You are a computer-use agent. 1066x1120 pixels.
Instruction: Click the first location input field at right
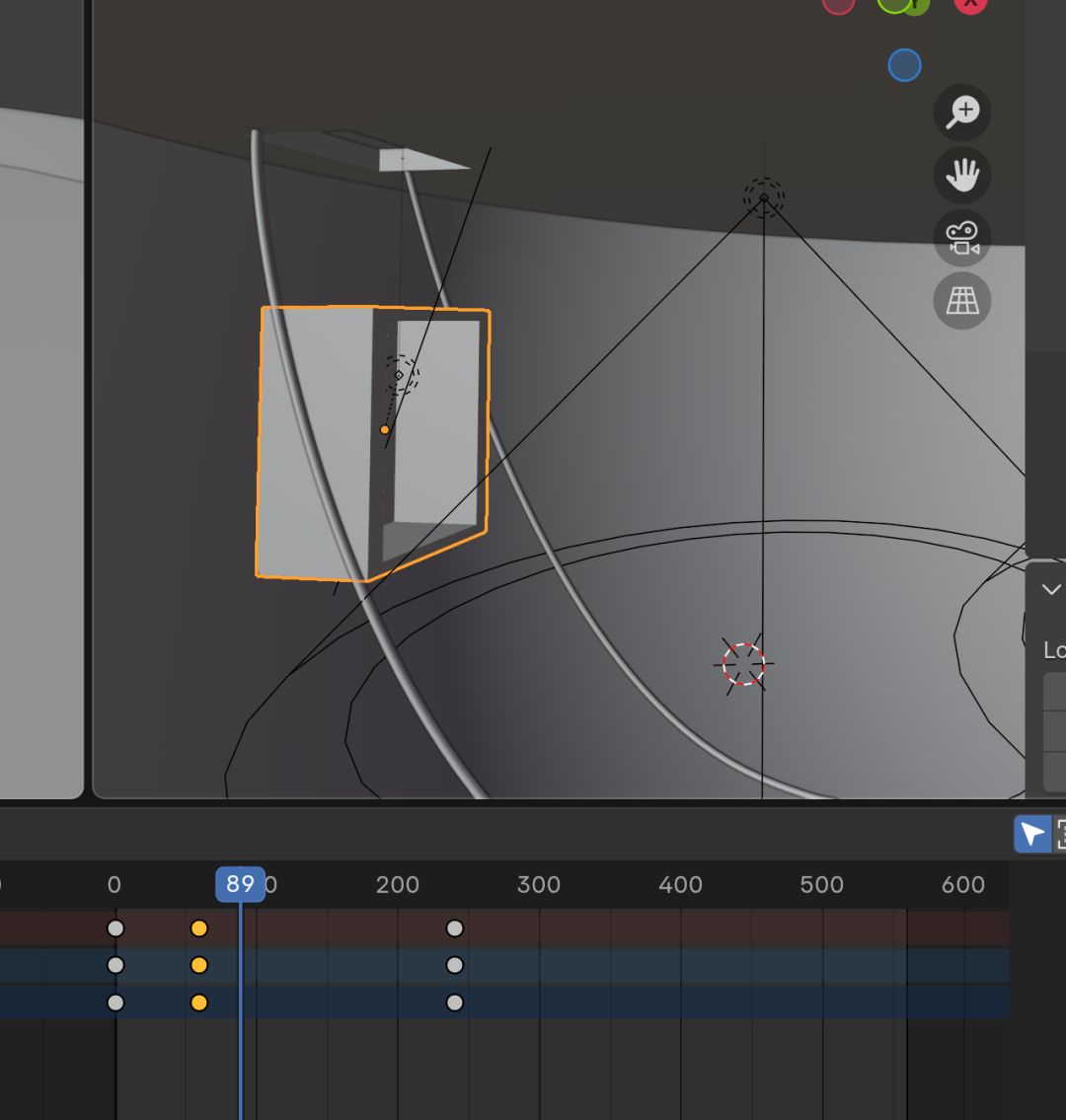tap(1054, 692)
